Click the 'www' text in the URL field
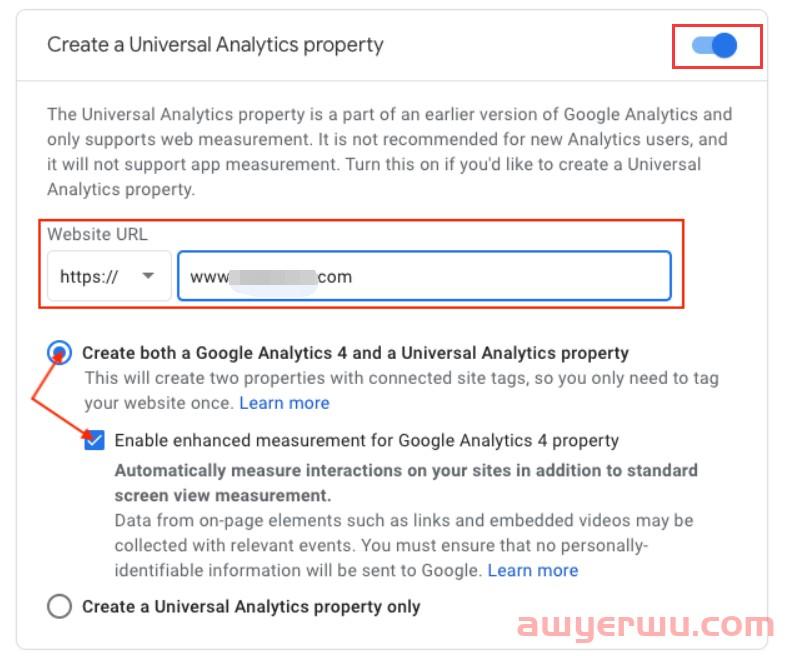This screenshot has height=656, width=793. point(208,277)
